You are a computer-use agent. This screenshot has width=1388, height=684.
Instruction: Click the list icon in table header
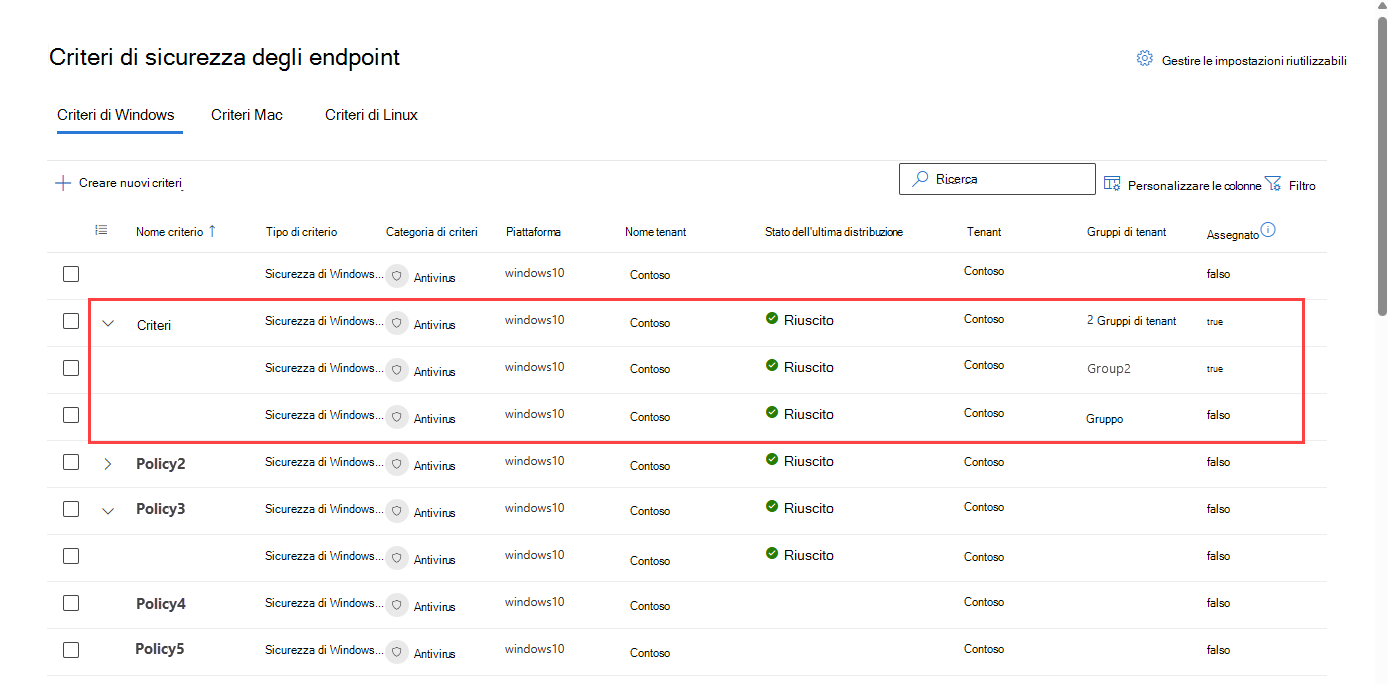(x=101, y=230)
